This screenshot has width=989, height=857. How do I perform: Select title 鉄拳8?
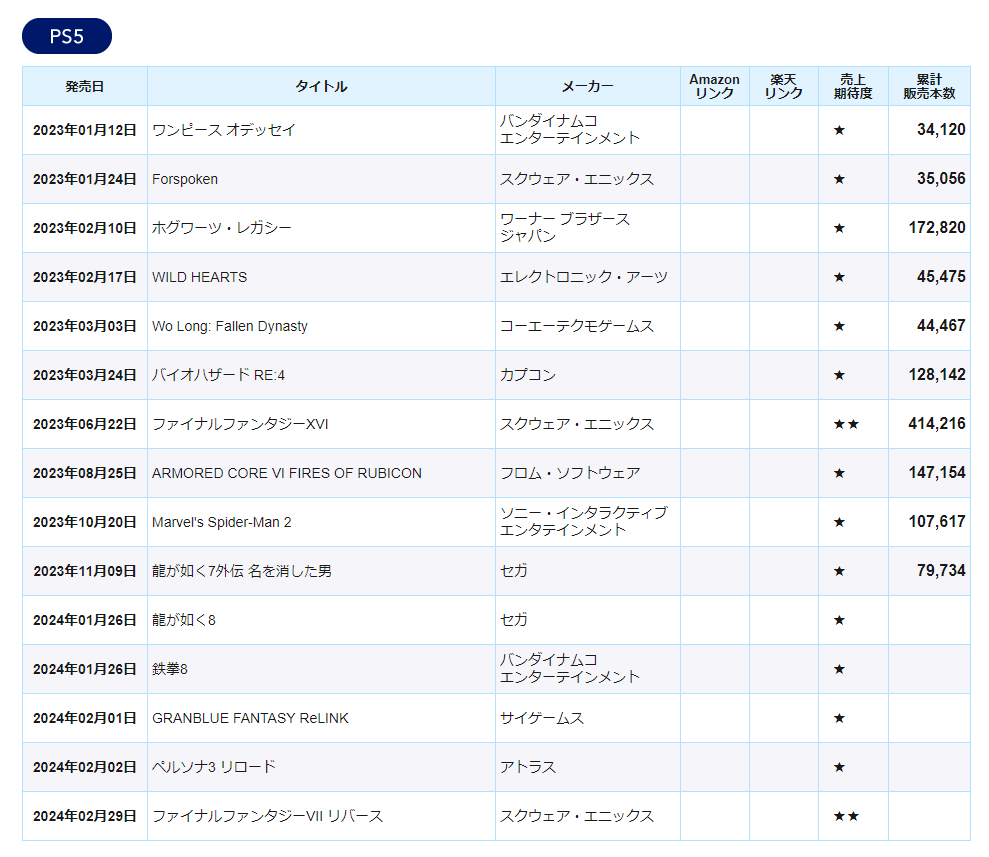(170, 669)
